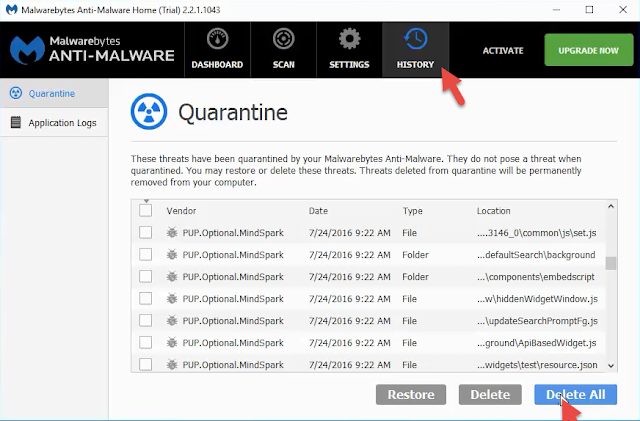640x421 pixels.
Task: Click the bug icon for updateSearchPromptFg.js row
Action: 172,321
